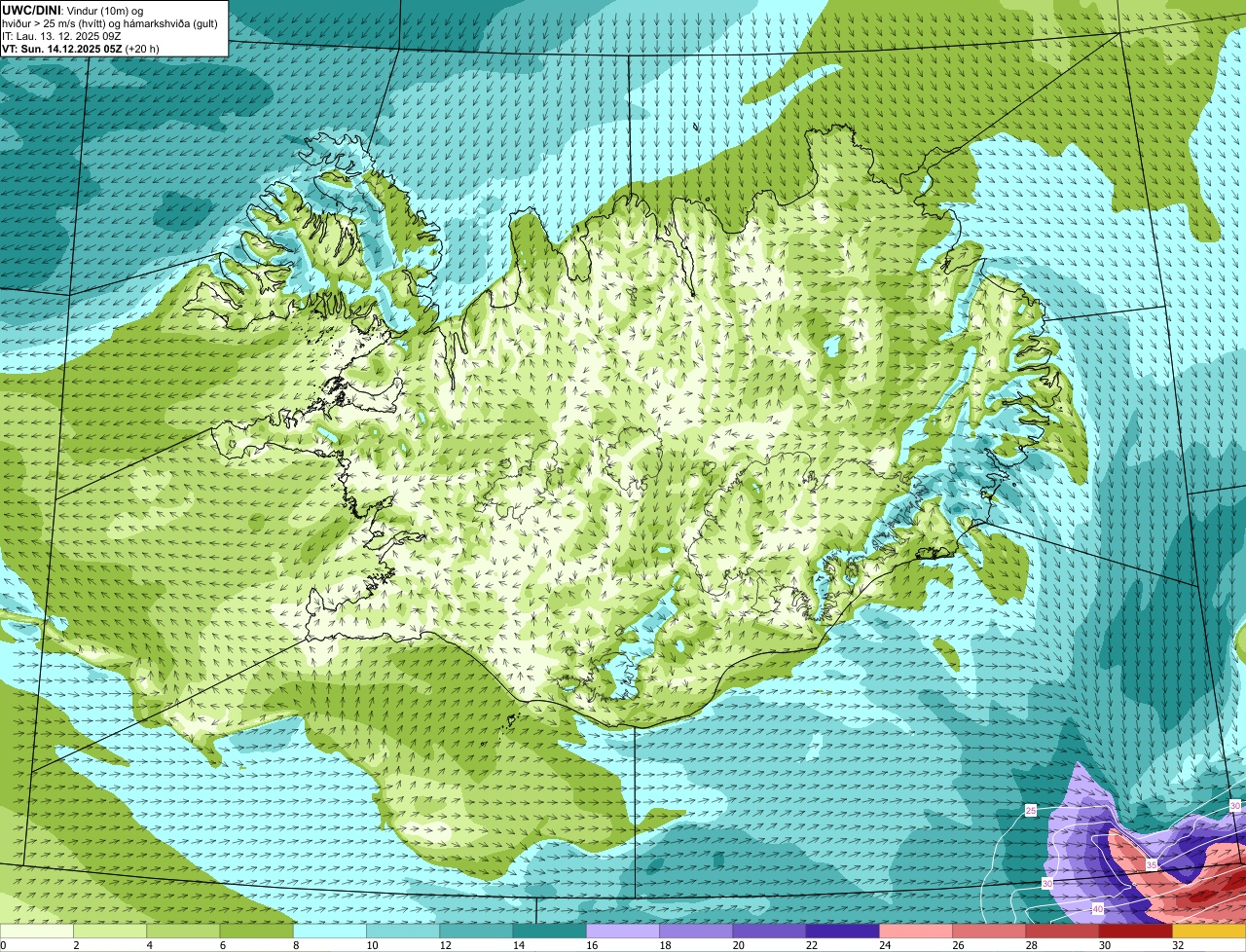Click the '28' tick label on the color scale

[x=1031, y=945]
